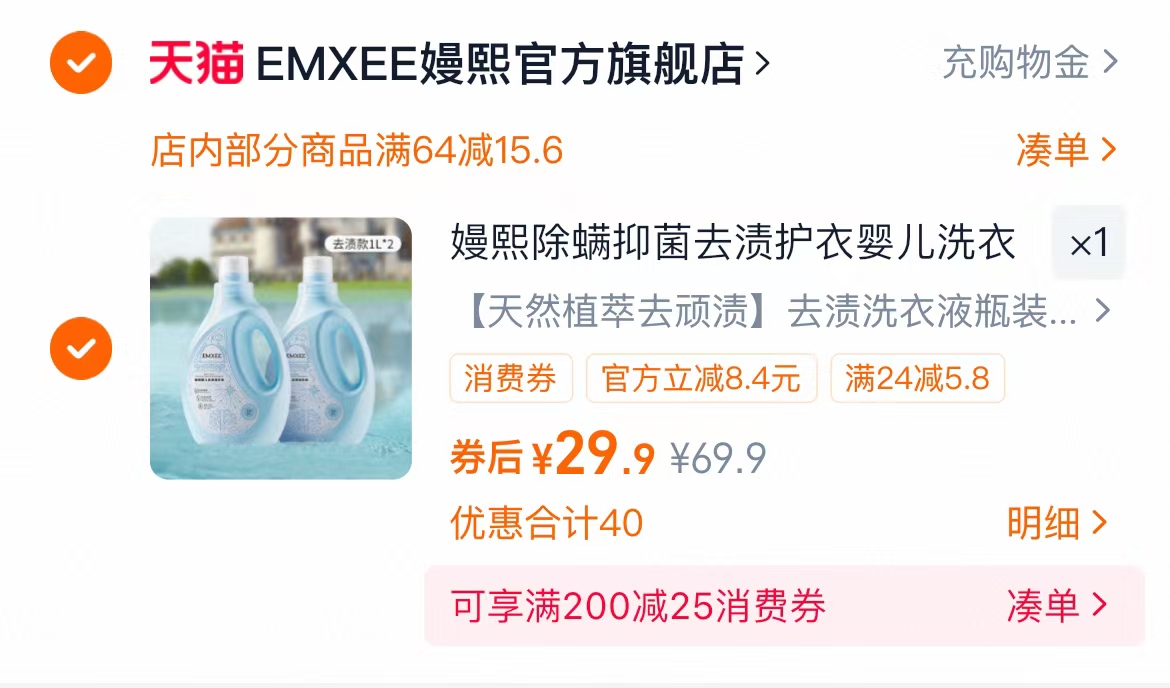Screen dimensions: 1170x688
Task: Open 充购物金 recharge option
Action: point(1030,63)
